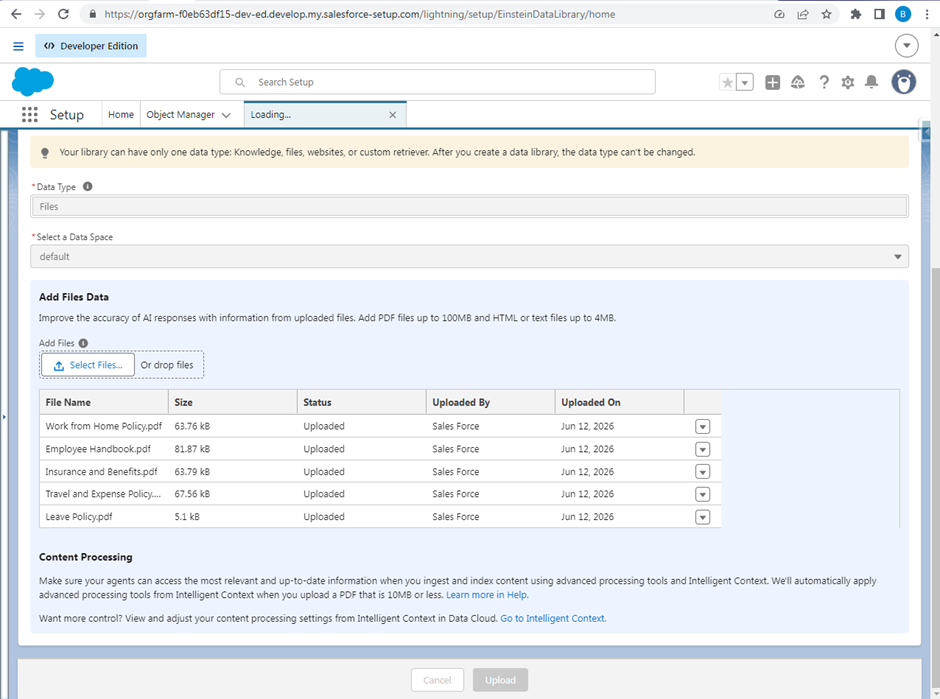This screenshot has width=940, height=699.
Task: Select the Work from Home Policy.pdf file name
Action: coord(104,426)
